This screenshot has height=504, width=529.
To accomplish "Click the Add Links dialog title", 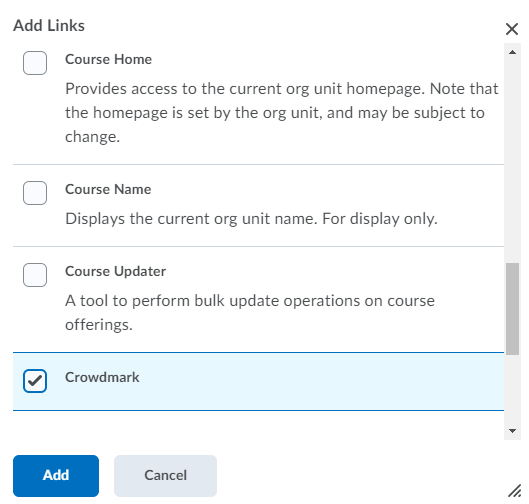I will (49, 26).
